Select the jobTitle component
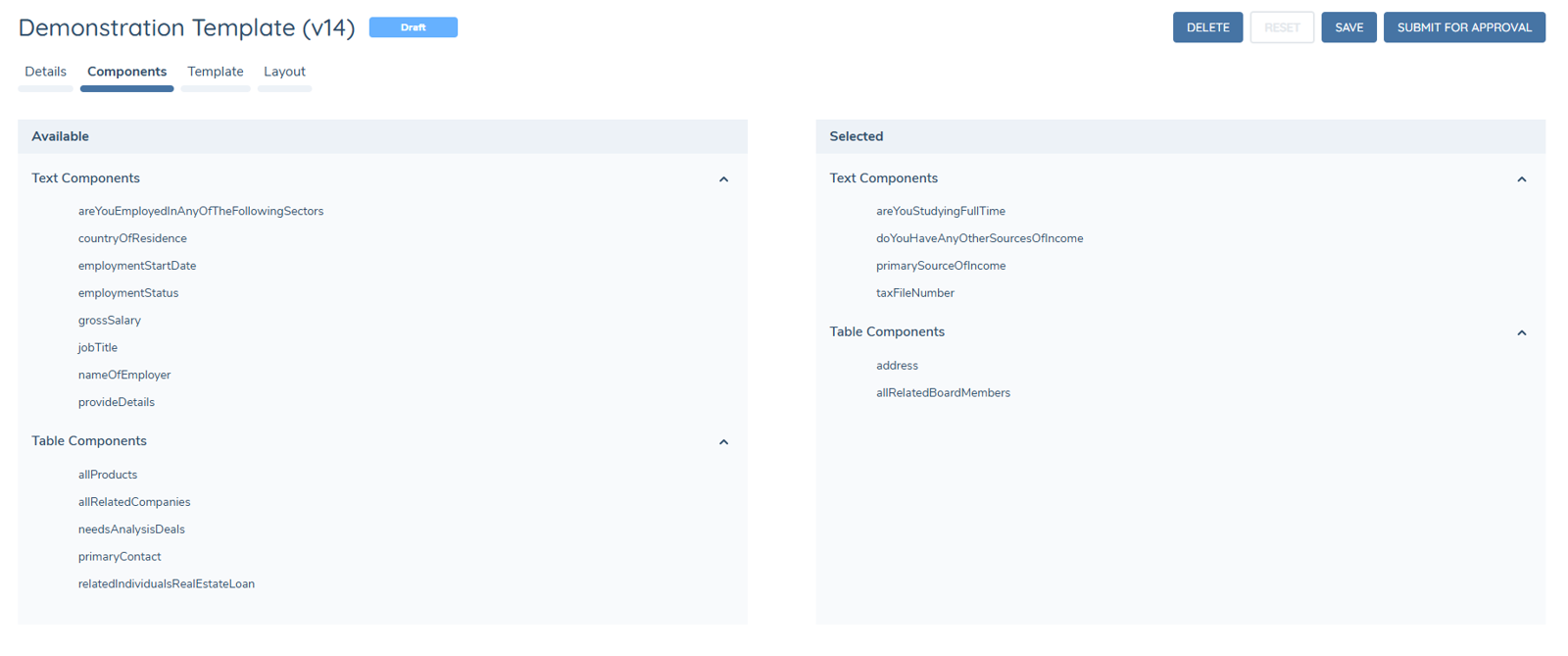Image resolution: width=1568 pixels, height=656 pixels. click(98, 348)
